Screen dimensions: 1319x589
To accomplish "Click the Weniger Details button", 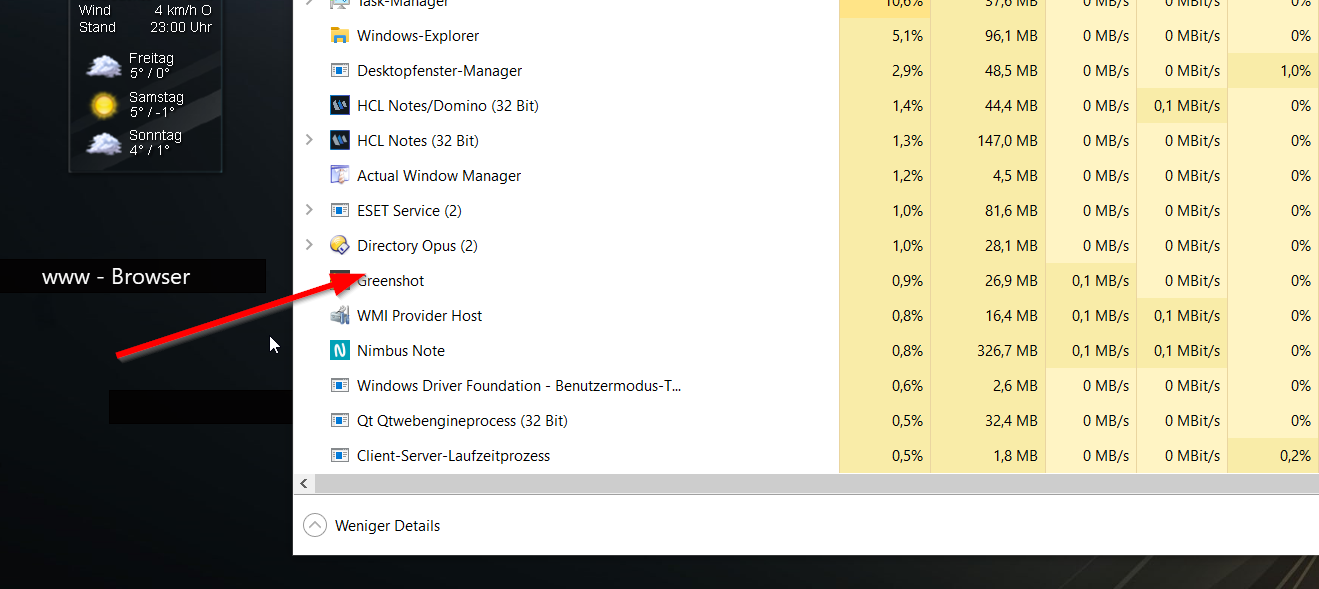I will pyautogui.click(x=371, y=525).
